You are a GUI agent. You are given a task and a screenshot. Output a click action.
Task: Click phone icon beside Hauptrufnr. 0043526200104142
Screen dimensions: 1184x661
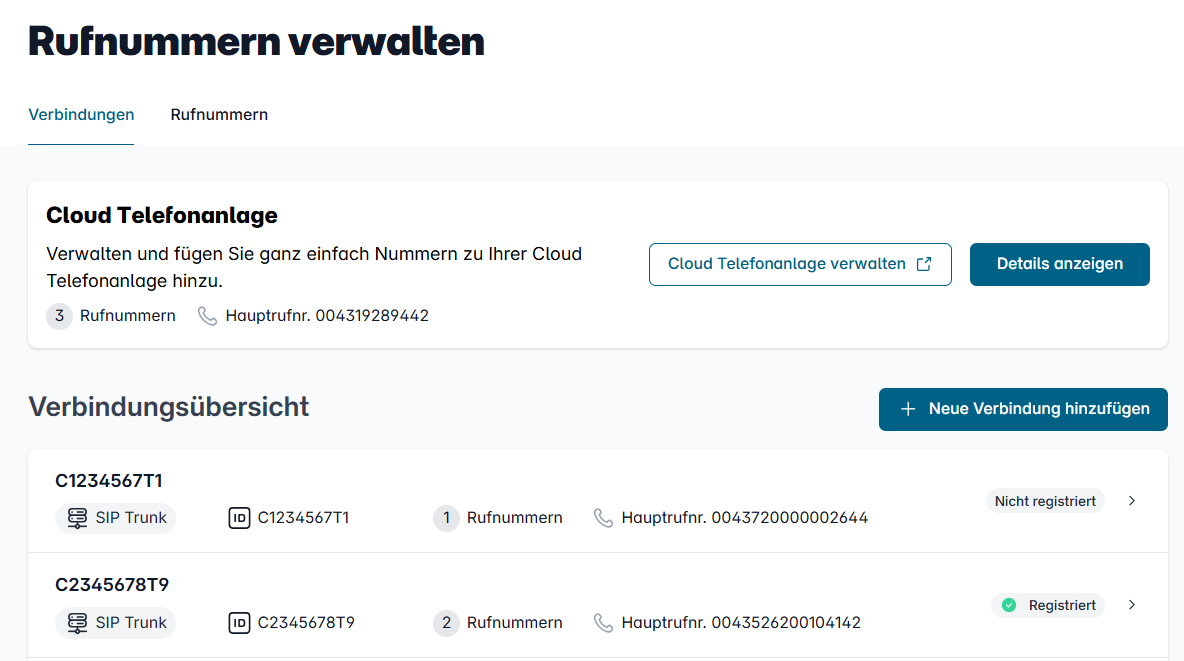603,623
